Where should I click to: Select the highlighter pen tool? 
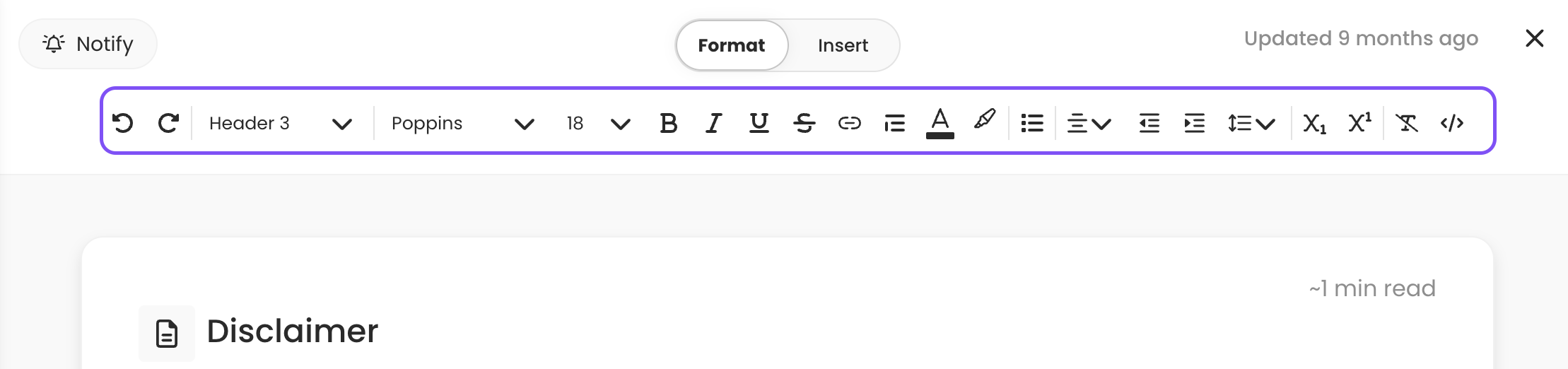tap(985, 119)
